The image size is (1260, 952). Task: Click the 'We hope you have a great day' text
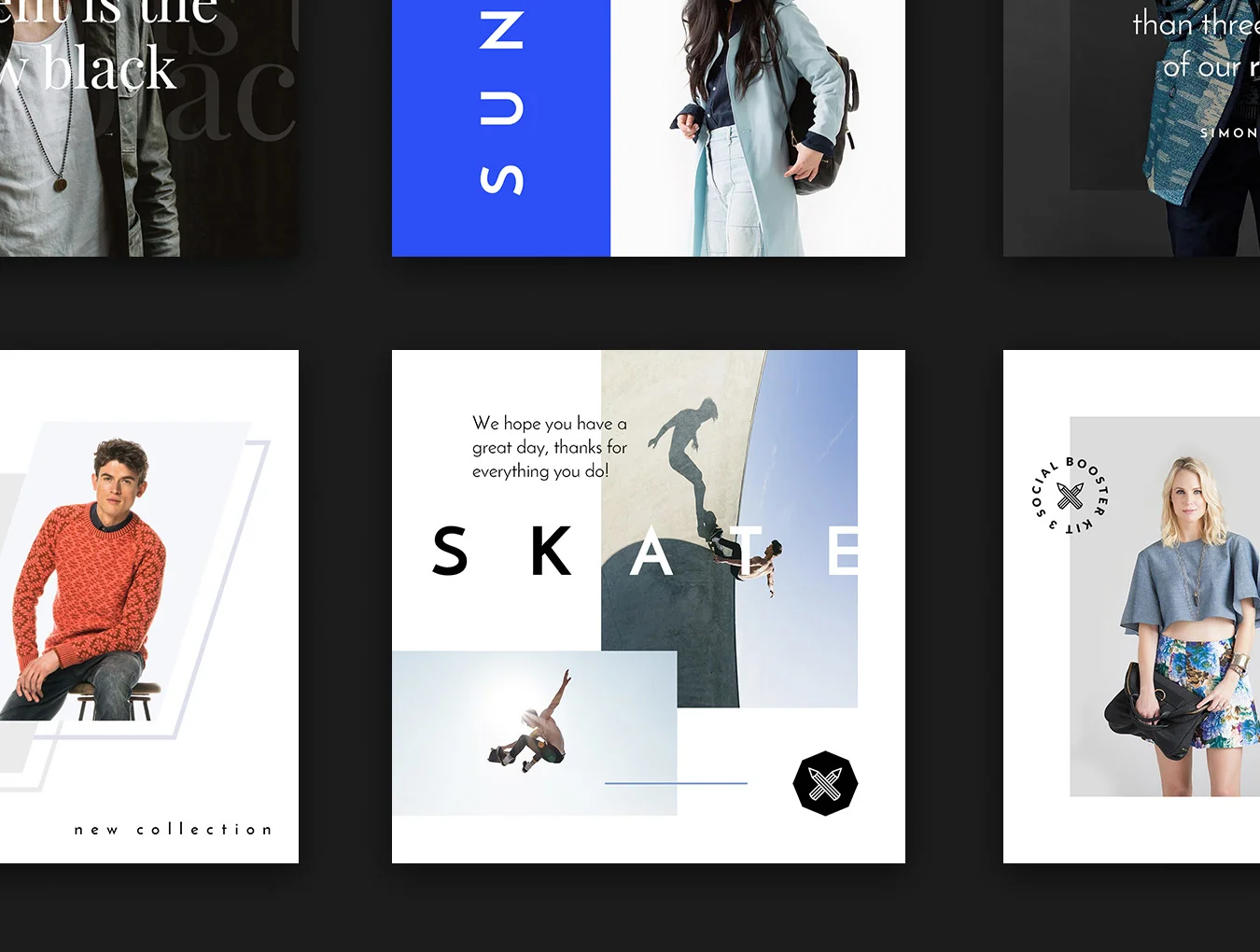tap(550, 447)
